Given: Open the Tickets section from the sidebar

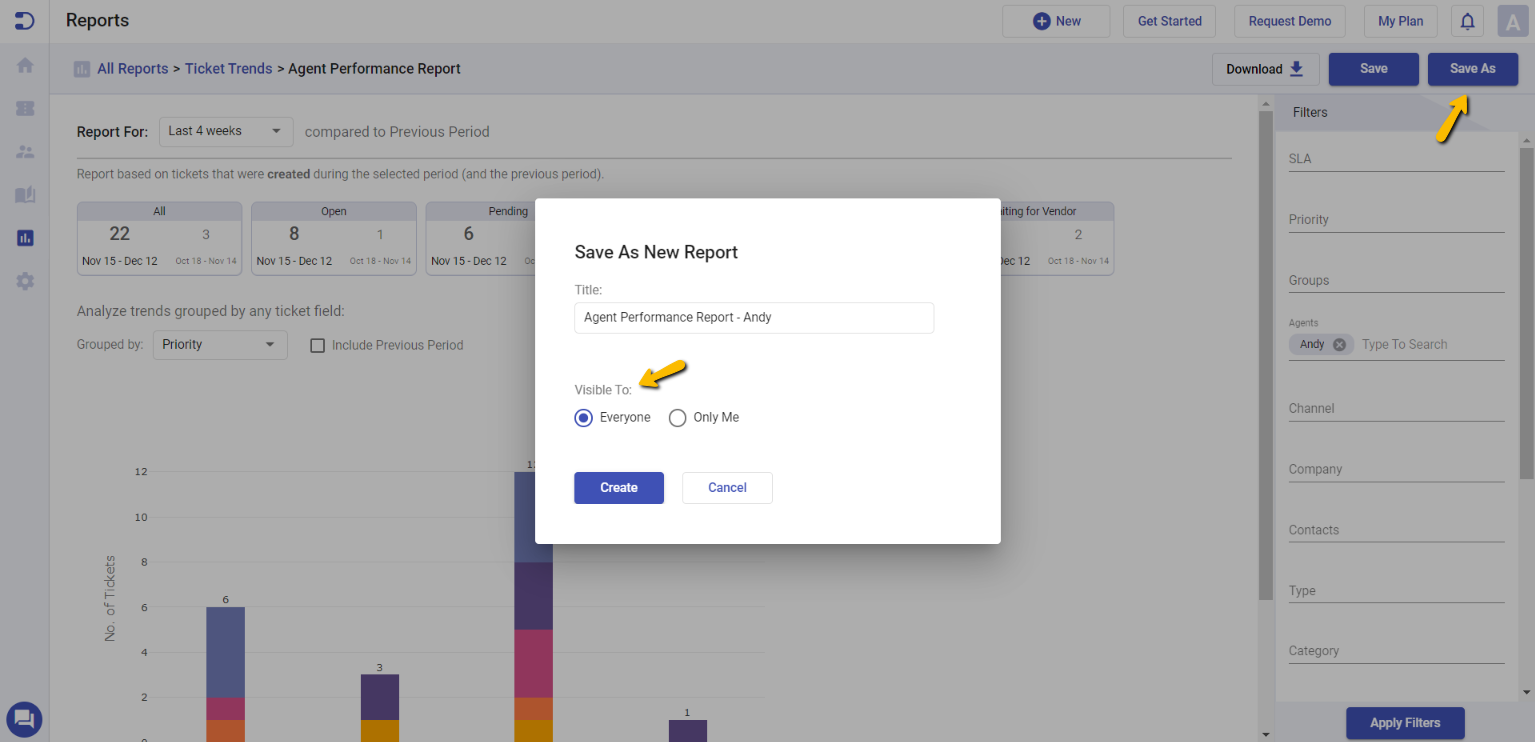Looking at the screenshot, I should pyautogui.click(x=24, y=108).
